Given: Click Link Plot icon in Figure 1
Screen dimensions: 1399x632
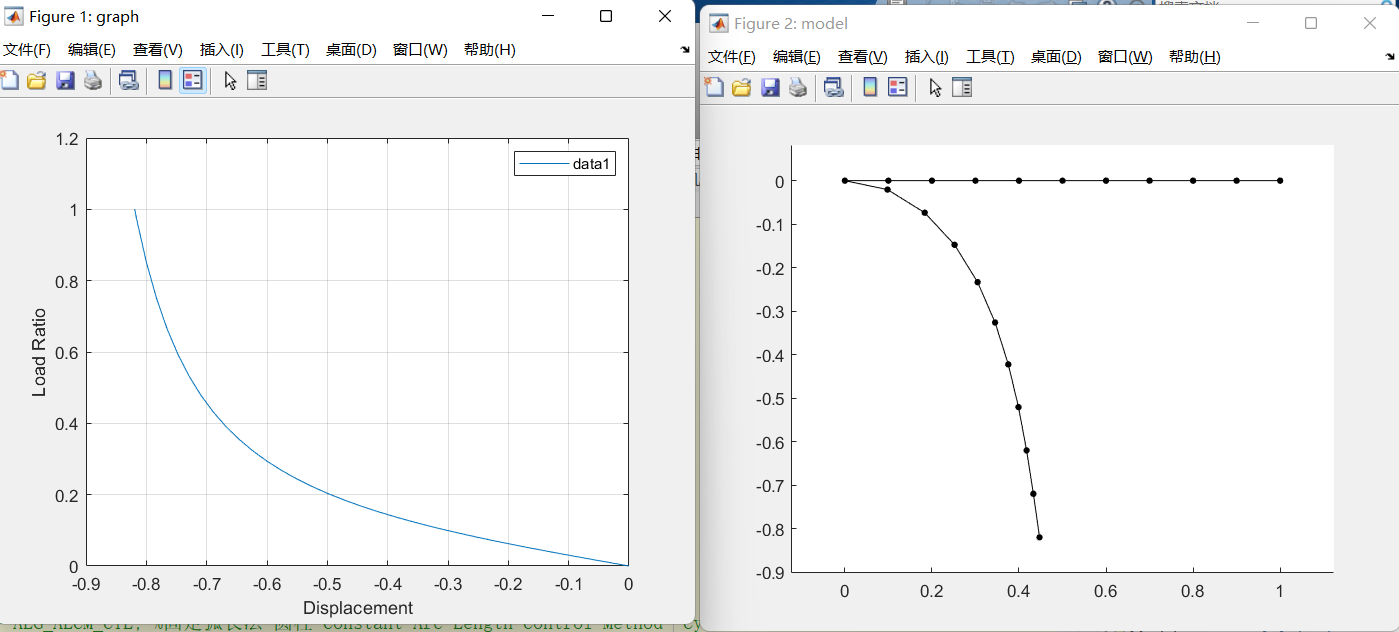Looking at the screenshot, I should tap(128, 81).
